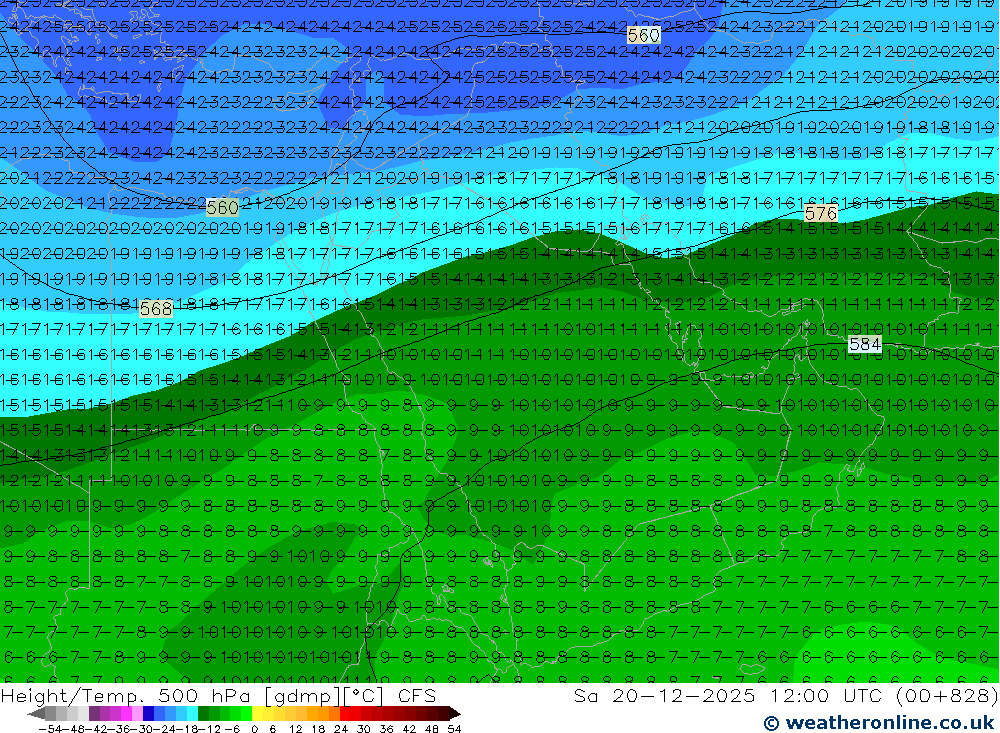1000x733 pixels.
Task: Click the -54 legend scale label
Action: coord(50,729)
